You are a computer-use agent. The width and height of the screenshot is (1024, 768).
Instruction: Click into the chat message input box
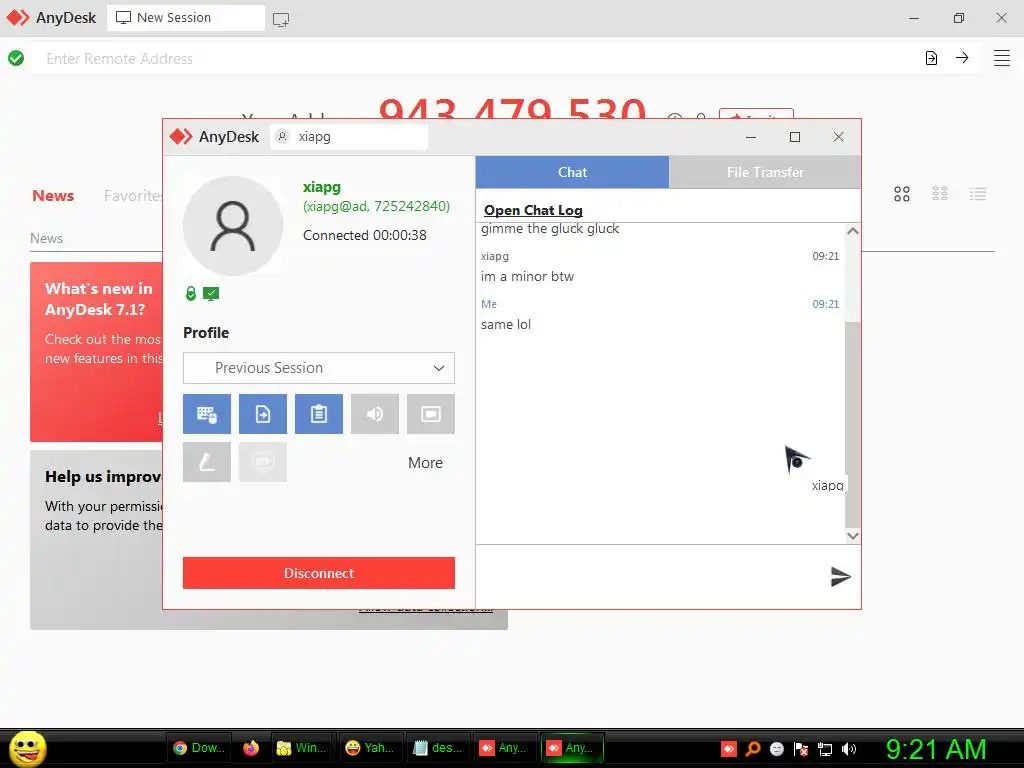tap(650, 577)
